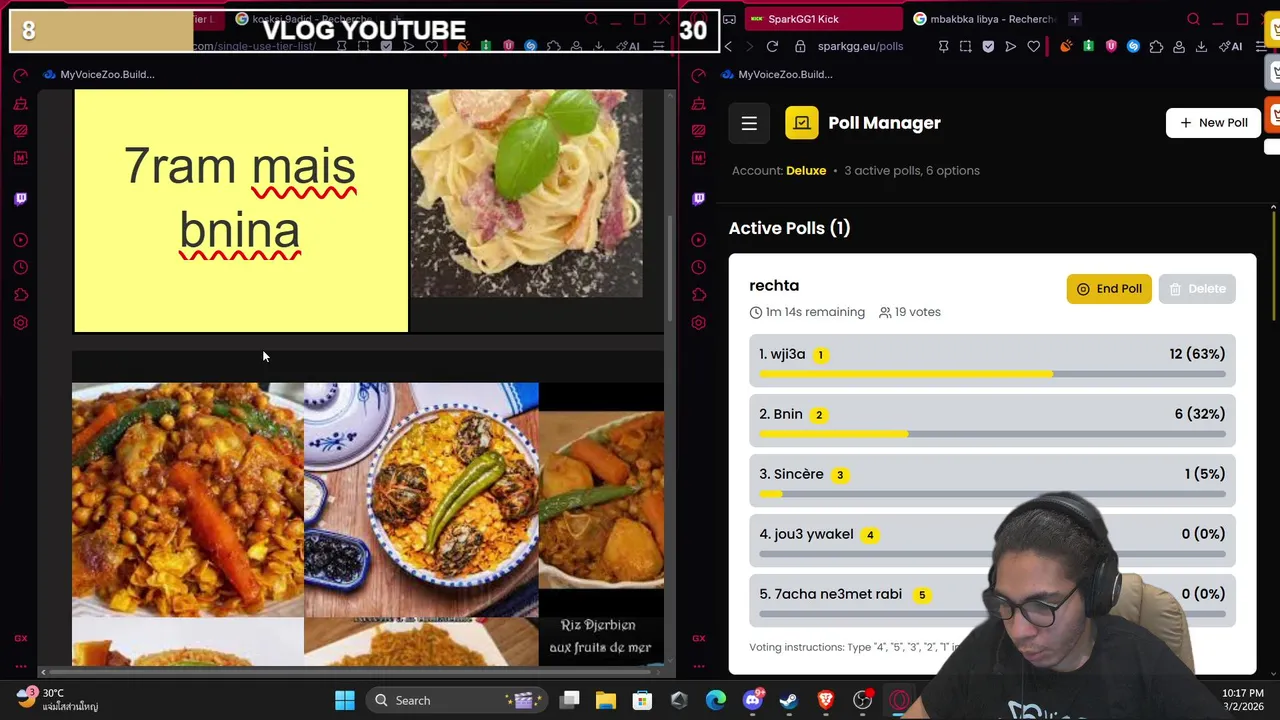Open Twitch in the right window sidebar

(x=699, y=198)
